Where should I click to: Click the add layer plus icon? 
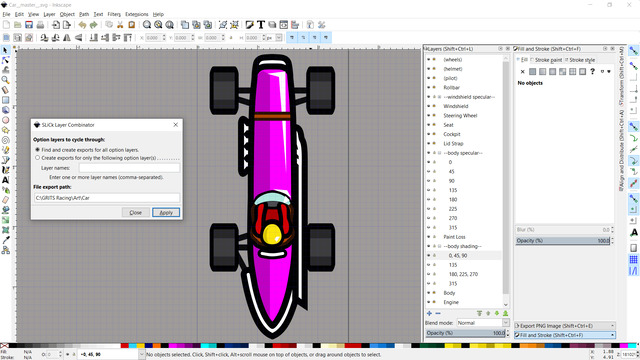point(429,313)
